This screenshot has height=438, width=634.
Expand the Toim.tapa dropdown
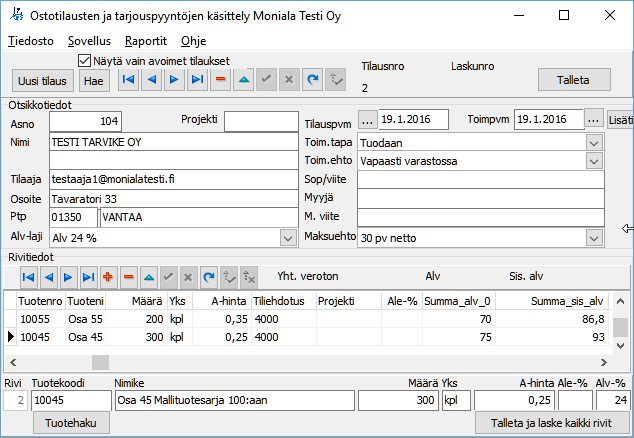click(595, 142)
